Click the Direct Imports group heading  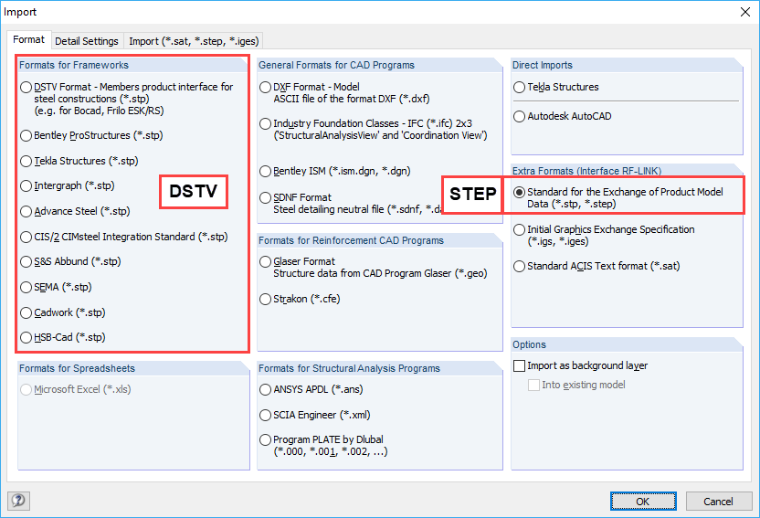click(x=542, y=65)
